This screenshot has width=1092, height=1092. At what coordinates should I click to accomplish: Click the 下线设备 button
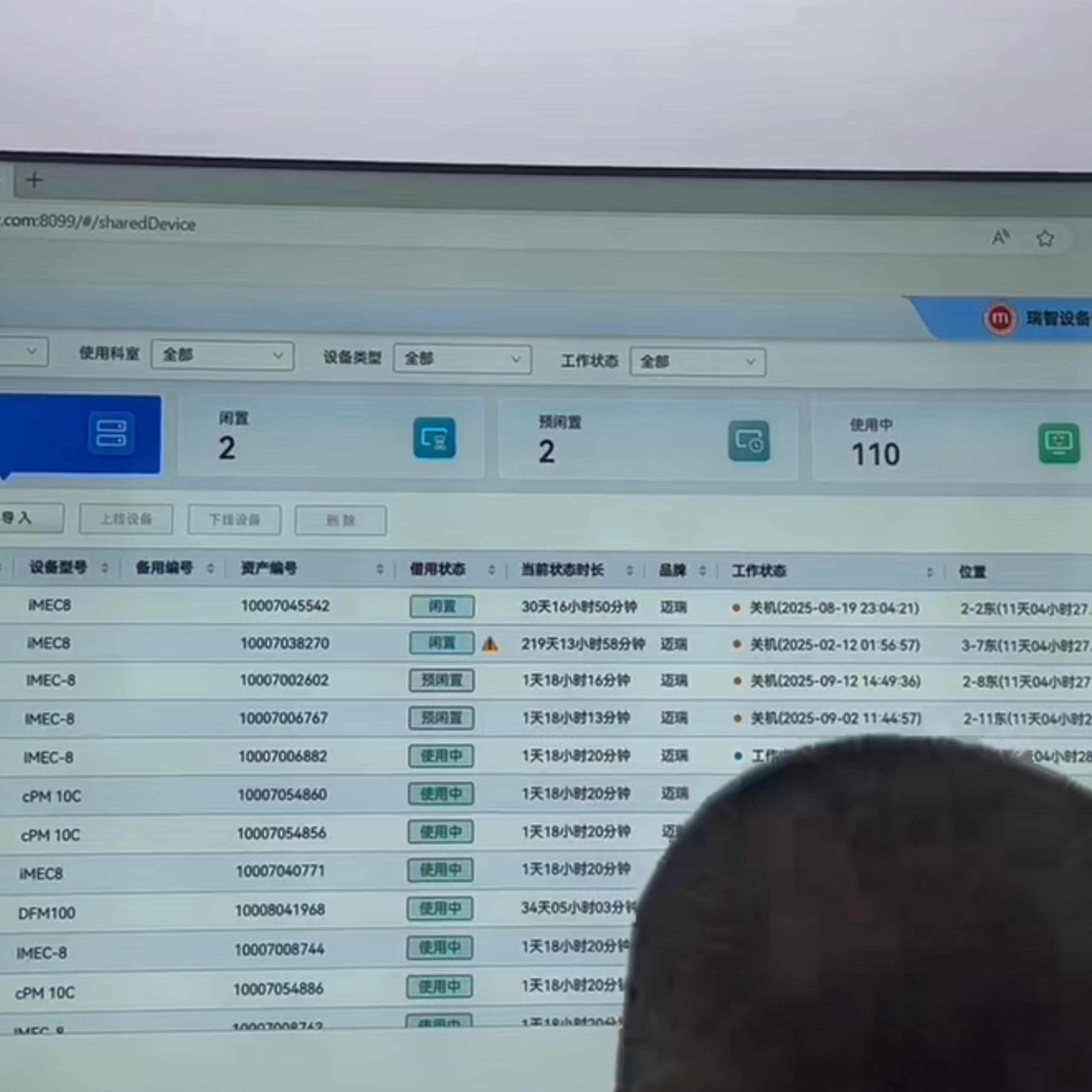[x=235, y=520]
